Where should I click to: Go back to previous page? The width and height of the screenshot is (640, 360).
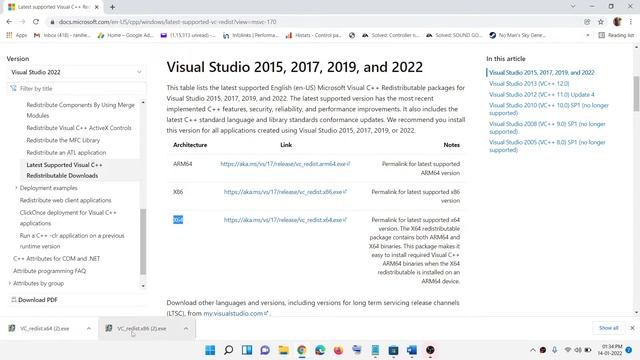9,22
